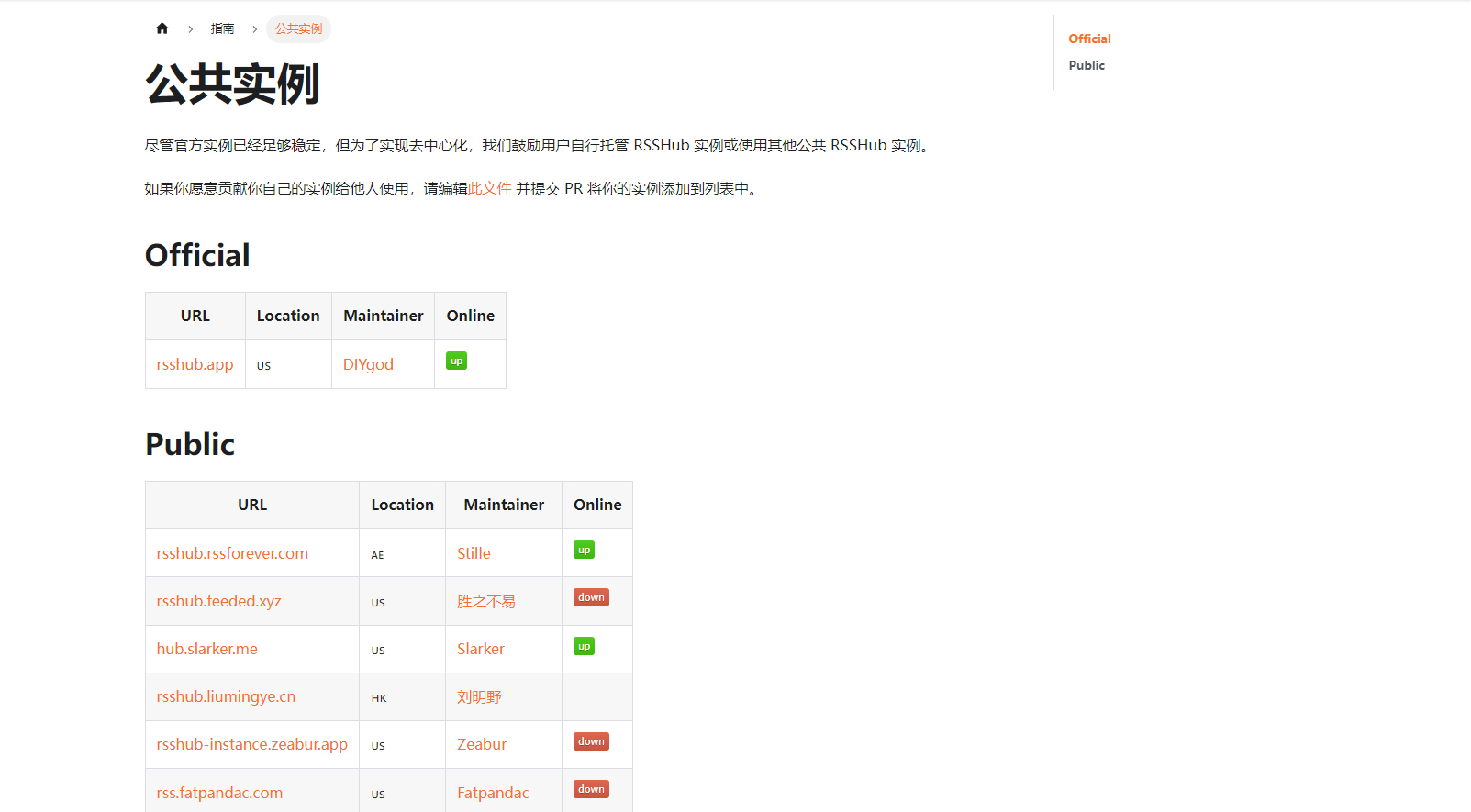Open rsshub.liumingye.cn instance link

[x=226, y=696]
